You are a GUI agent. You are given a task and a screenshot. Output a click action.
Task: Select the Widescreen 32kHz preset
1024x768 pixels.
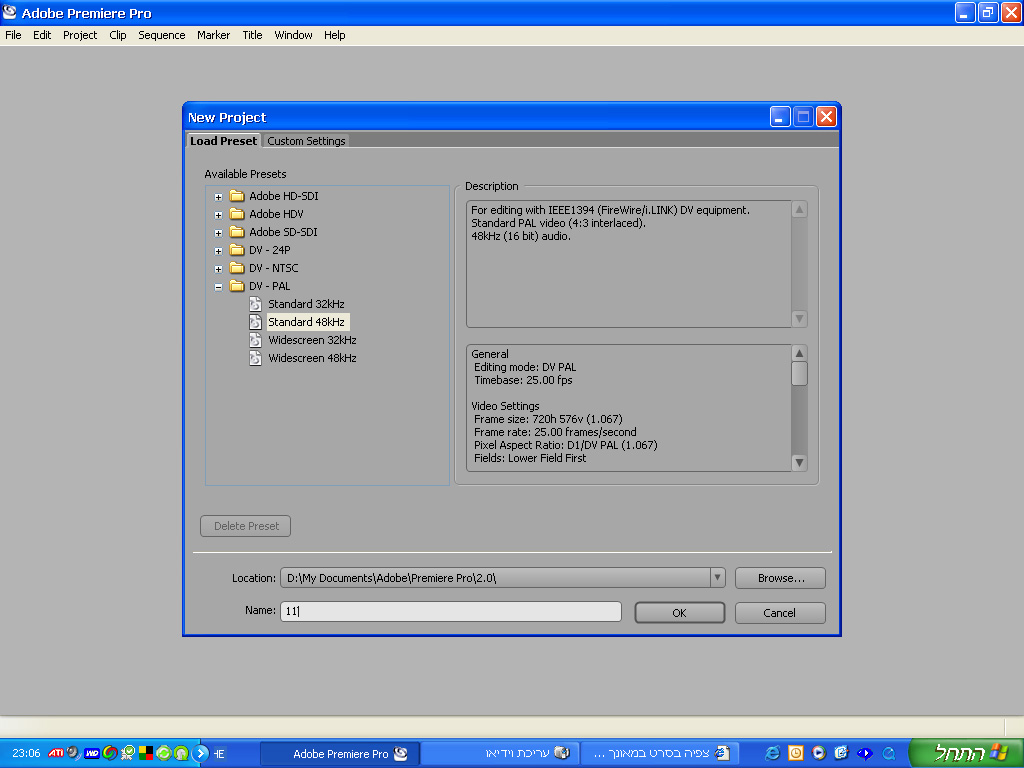[312, 340]
